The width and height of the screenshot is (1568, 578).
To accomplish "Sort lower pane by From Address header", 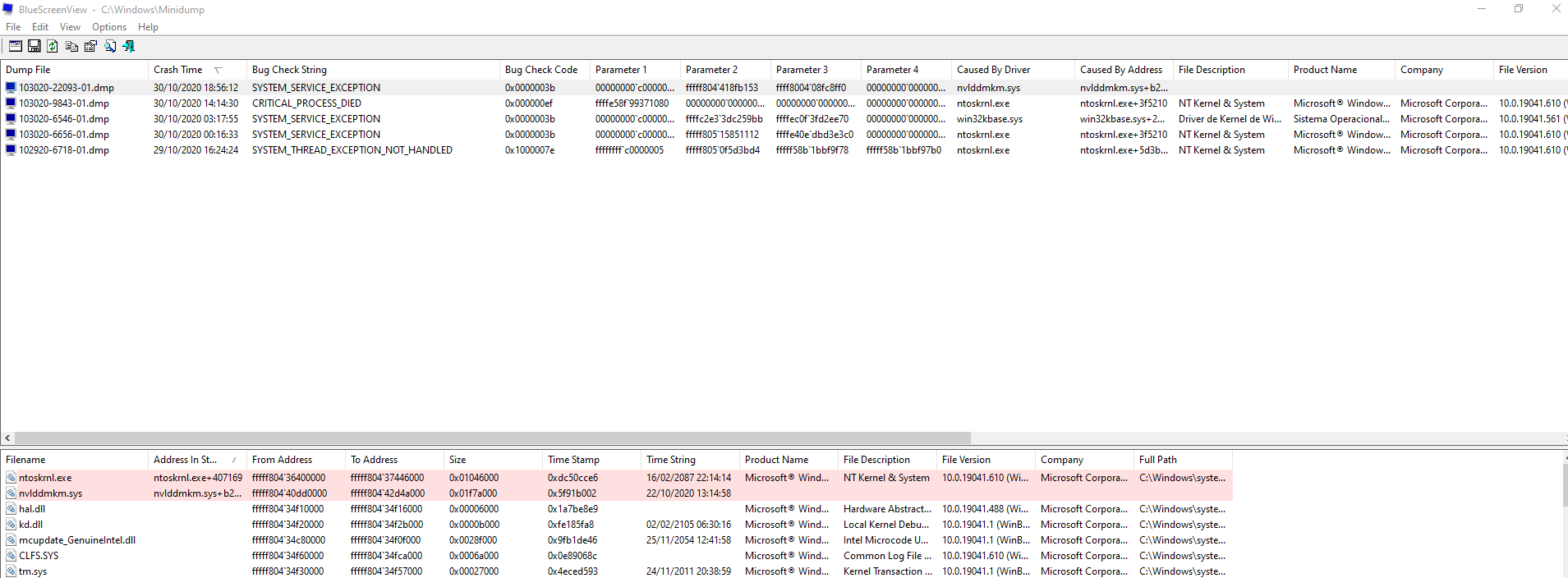I will pyautogui.click(x=296, y=460).
